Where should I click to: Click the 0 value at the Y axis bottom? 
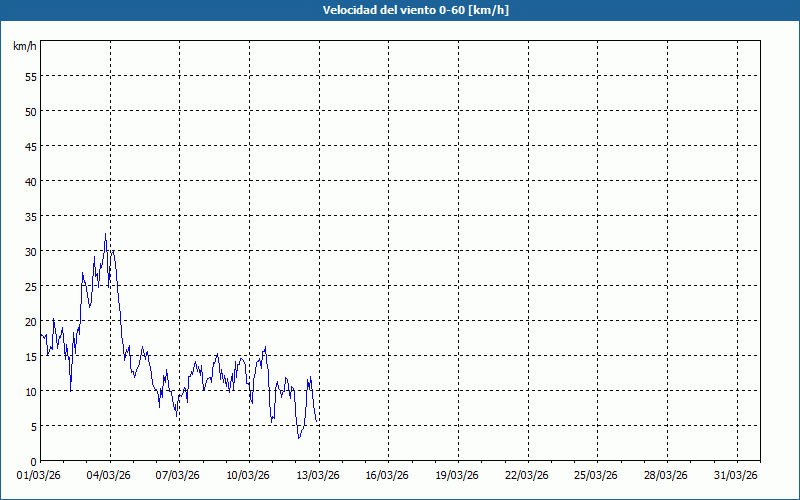coord(33,461)
